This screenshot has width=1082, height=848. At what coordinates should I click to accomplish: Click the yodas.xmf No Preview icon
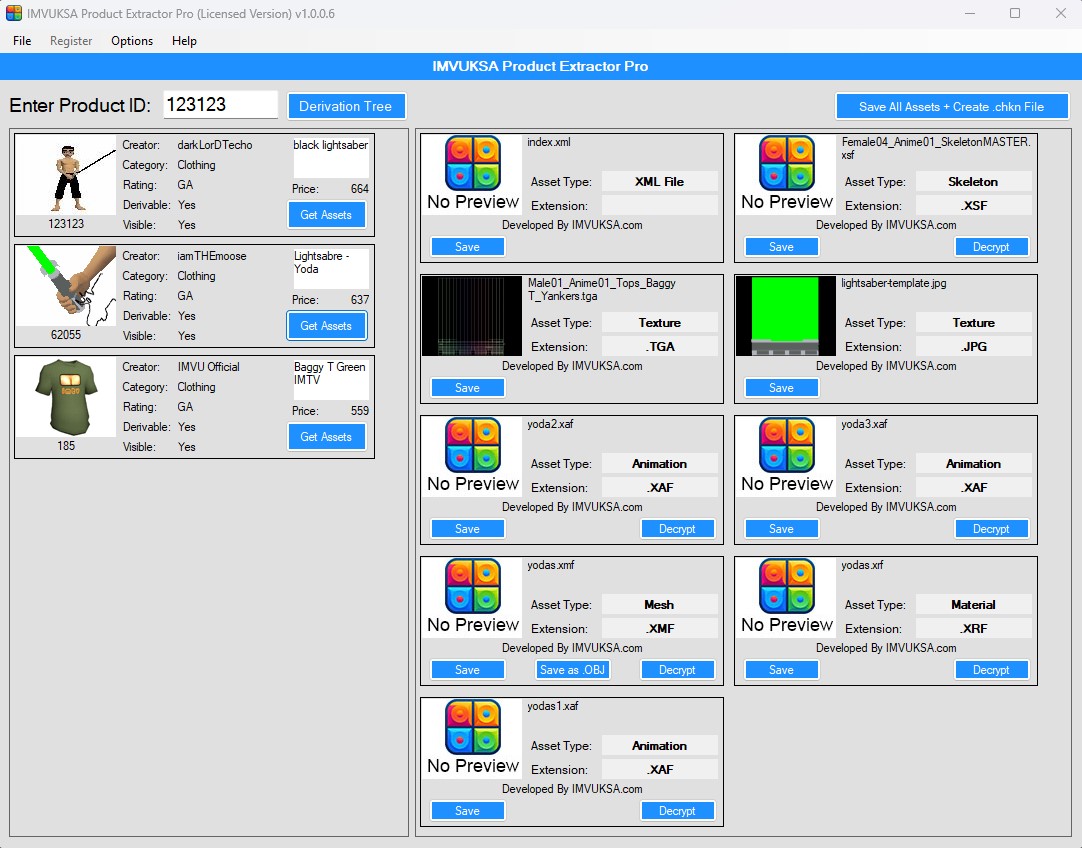473,597
